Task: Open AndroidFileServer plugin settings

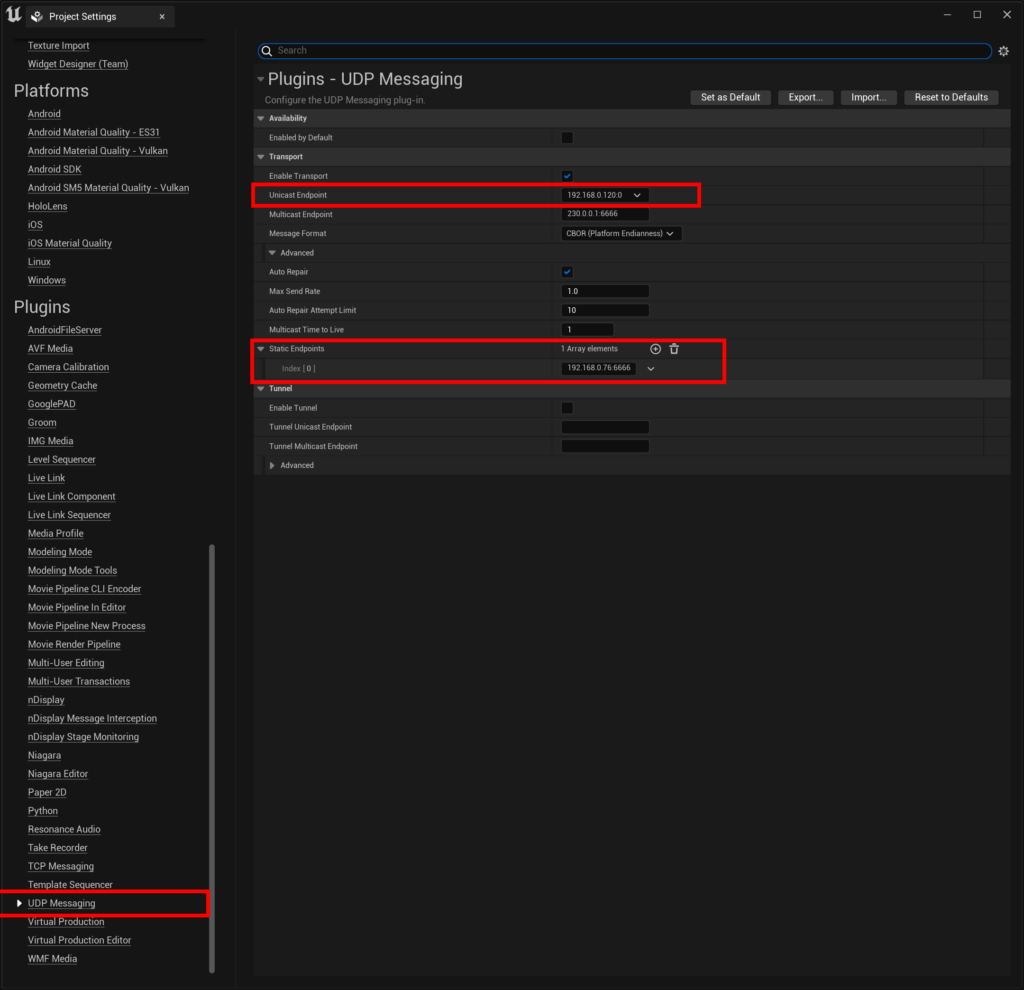Action: [65, 330]
